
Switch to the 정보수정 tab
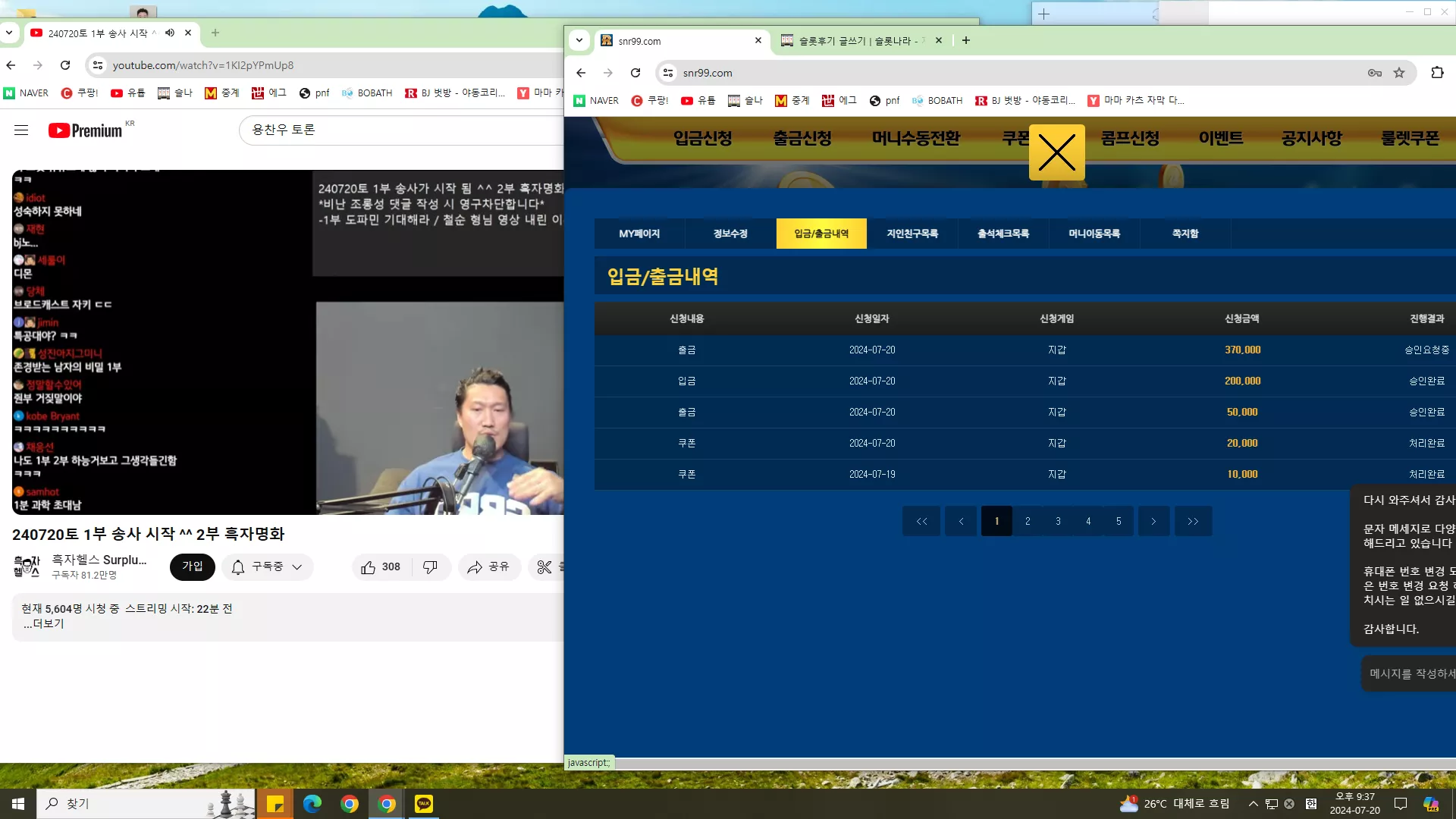(730, 234)
